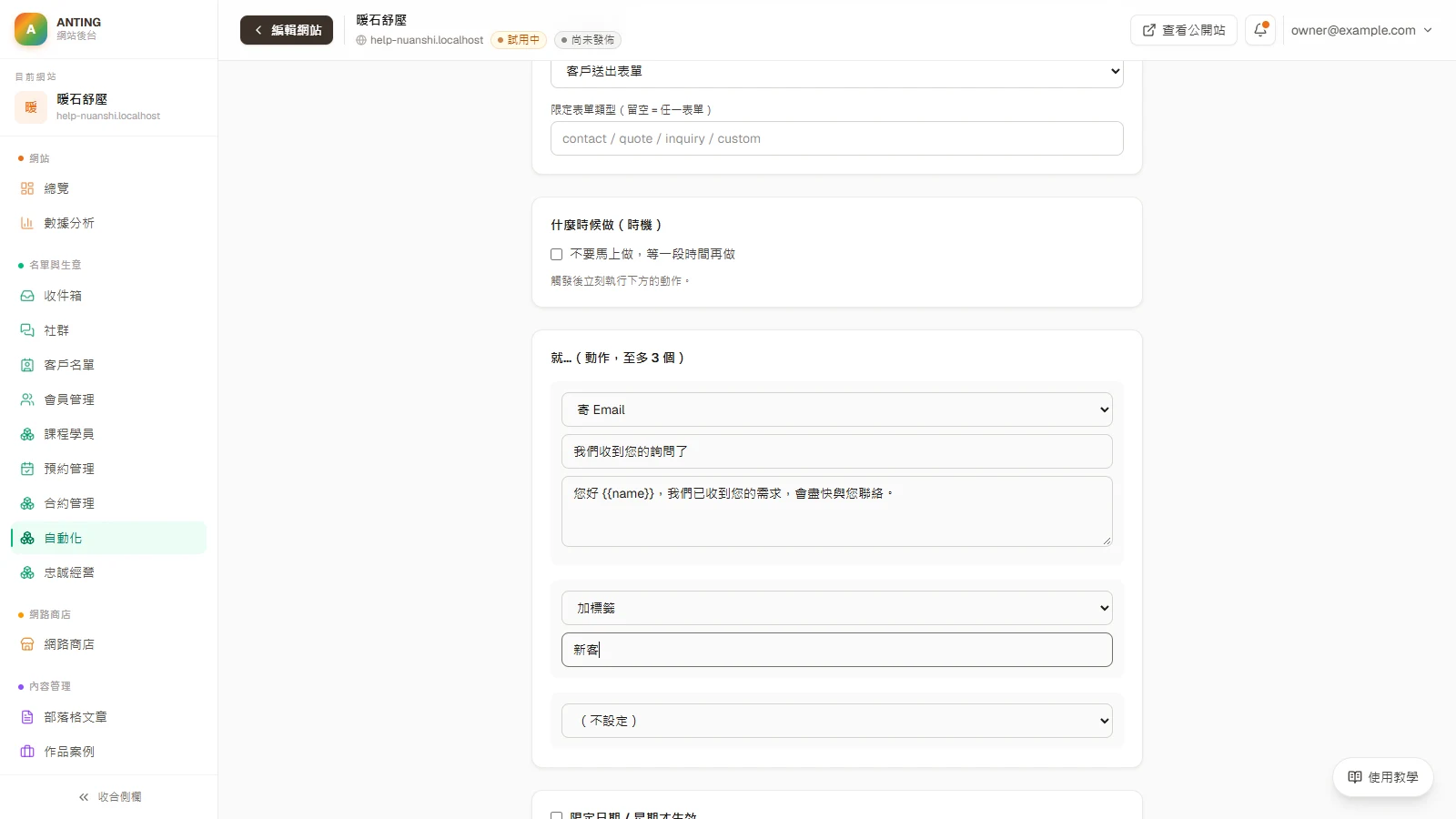Screen dimensions: 1456x819
Task: Open the 寄 Email action dropdown
Action: coord(837,409)
